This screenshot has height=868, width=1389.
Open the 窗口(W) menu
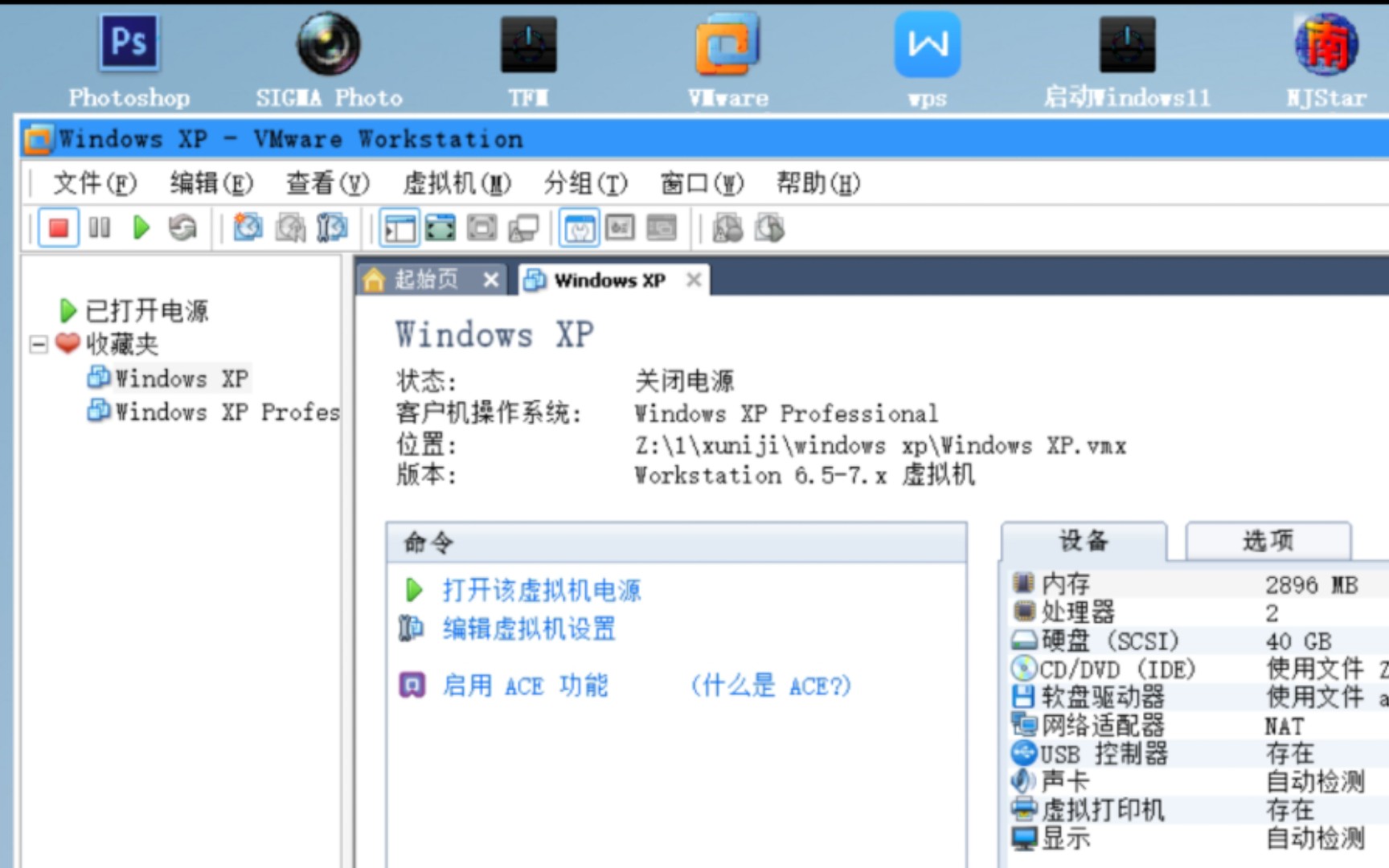(702, 184)
